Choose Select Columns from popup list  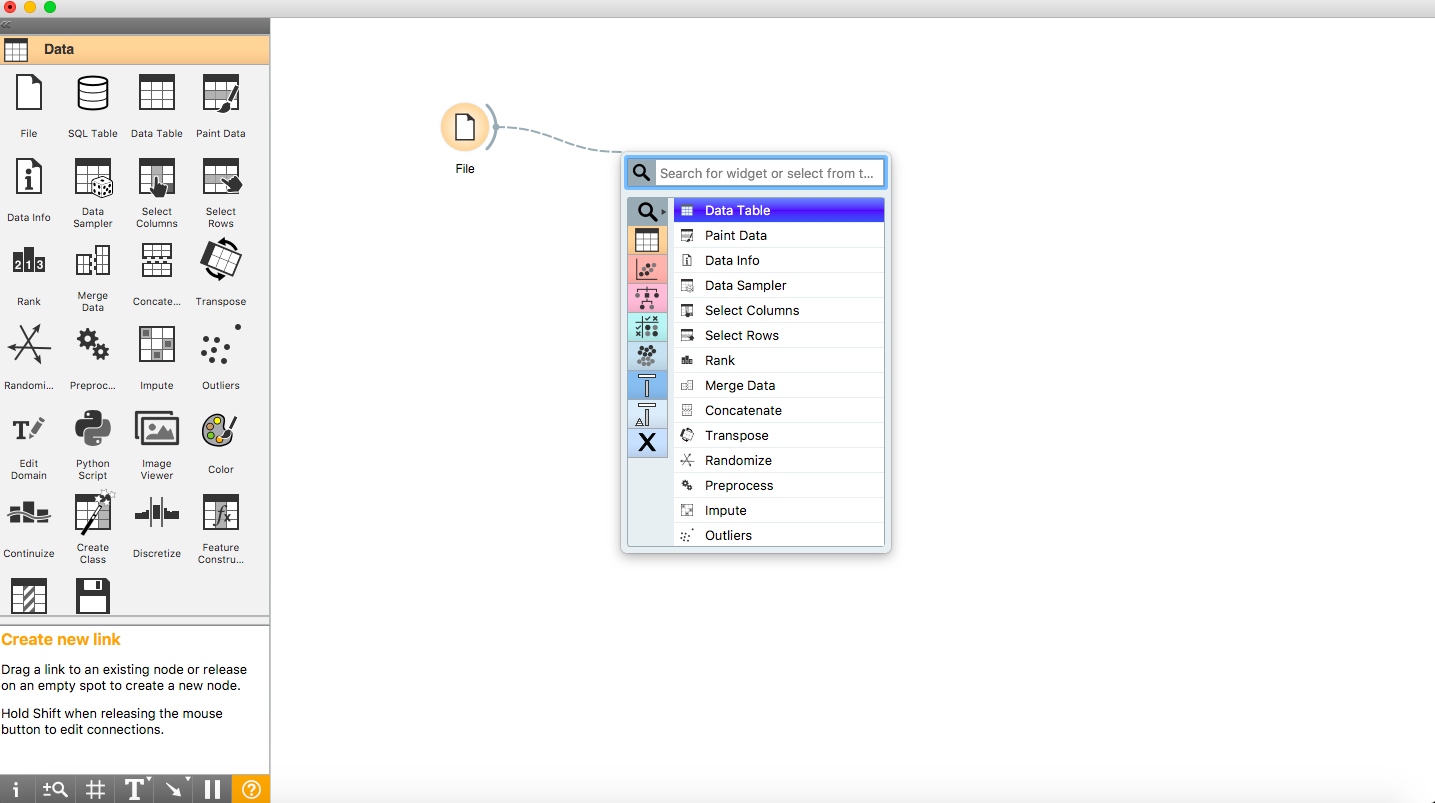click(751, 310)
